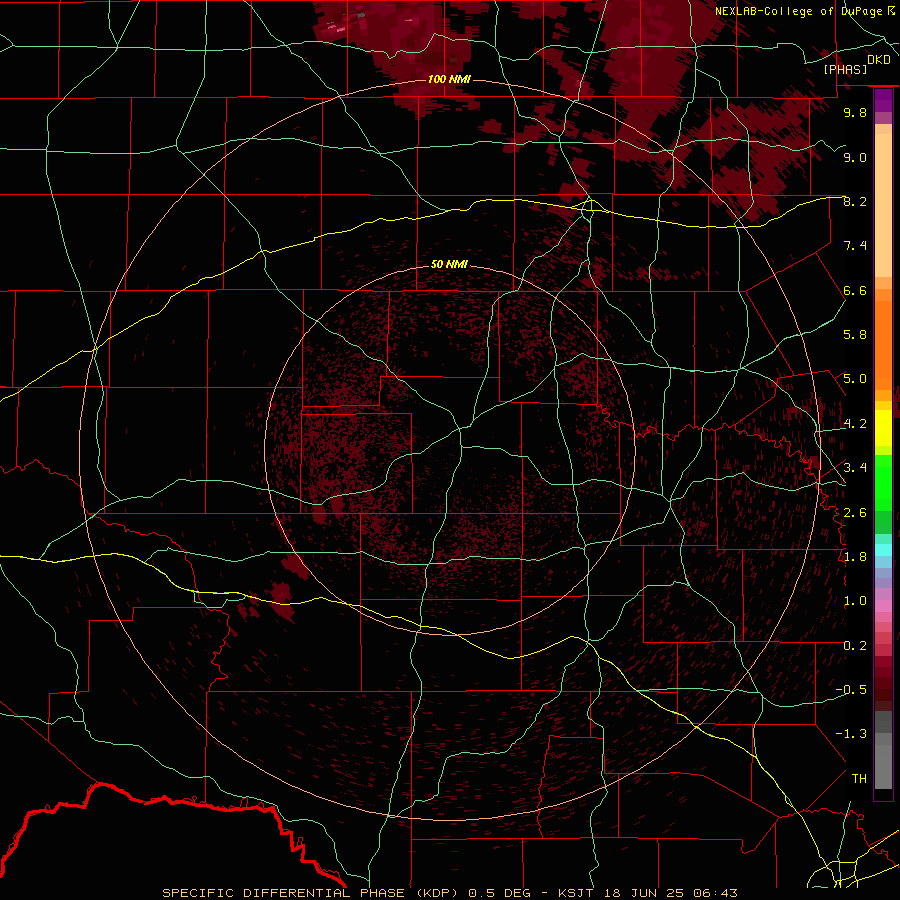This screenshot has width=900, height=900.
Task: Click the TH scale label
Action: click(x=859, y=779)
